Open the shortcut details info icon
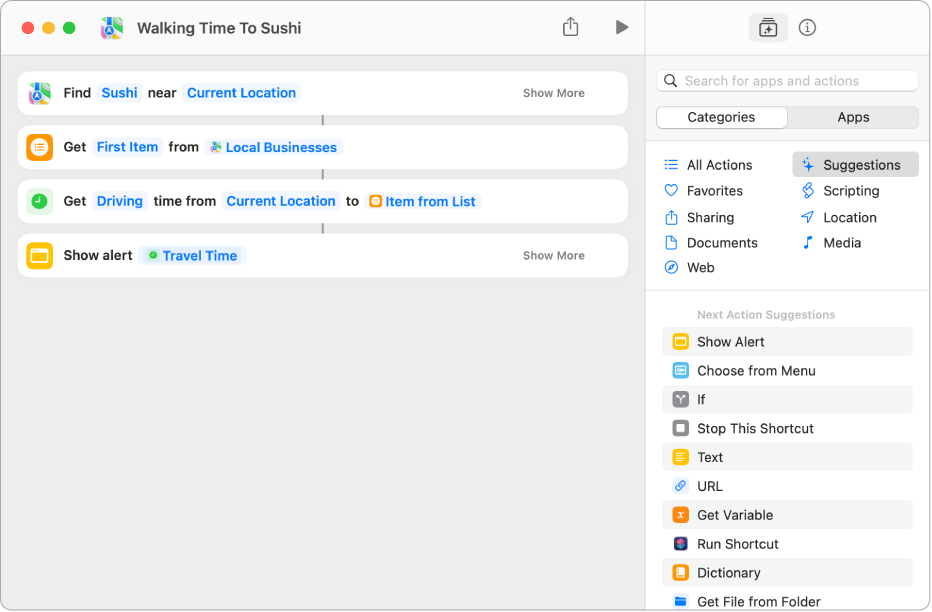The height and width of the screenshot is (612, 932). pyautogui.click(x=808, y=28)
